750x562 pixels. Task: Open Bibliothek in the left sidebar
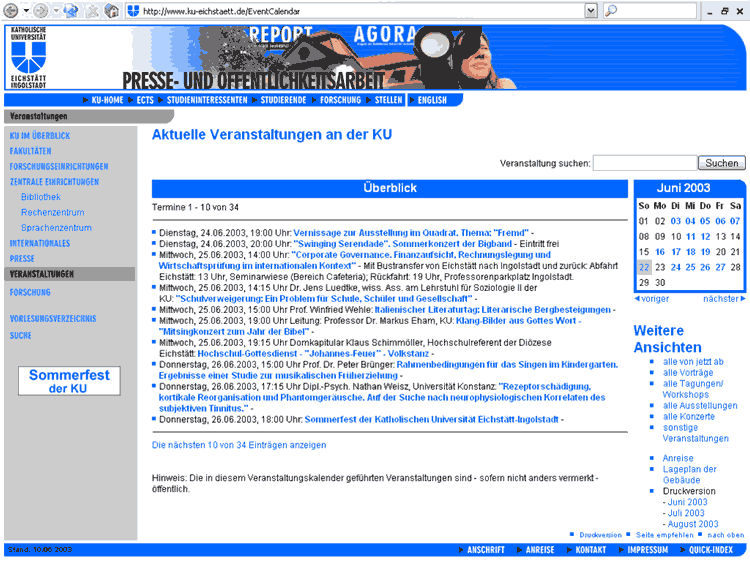click(40, 197)
